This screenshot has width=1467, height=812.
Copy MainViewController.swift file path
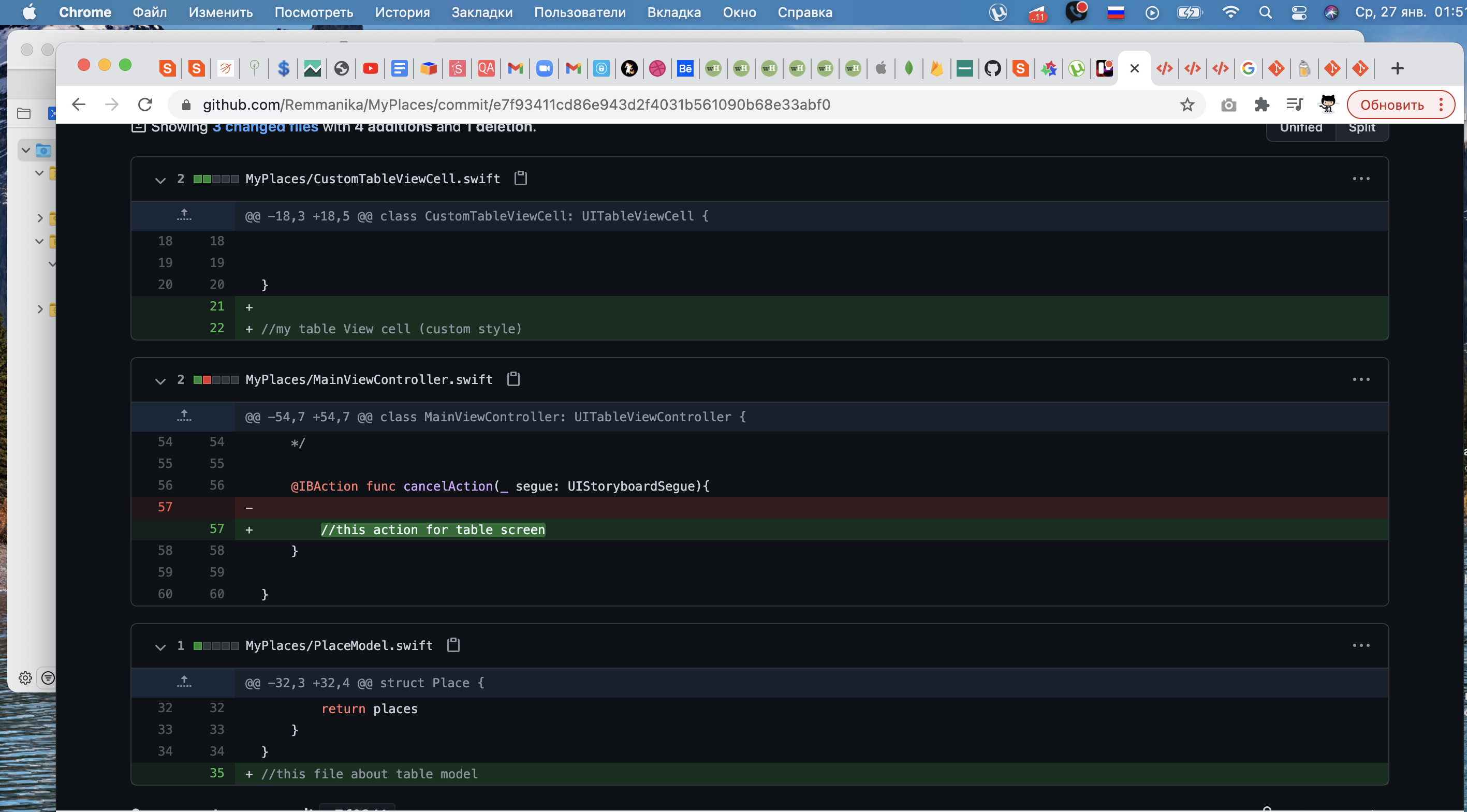pos(513,379)
